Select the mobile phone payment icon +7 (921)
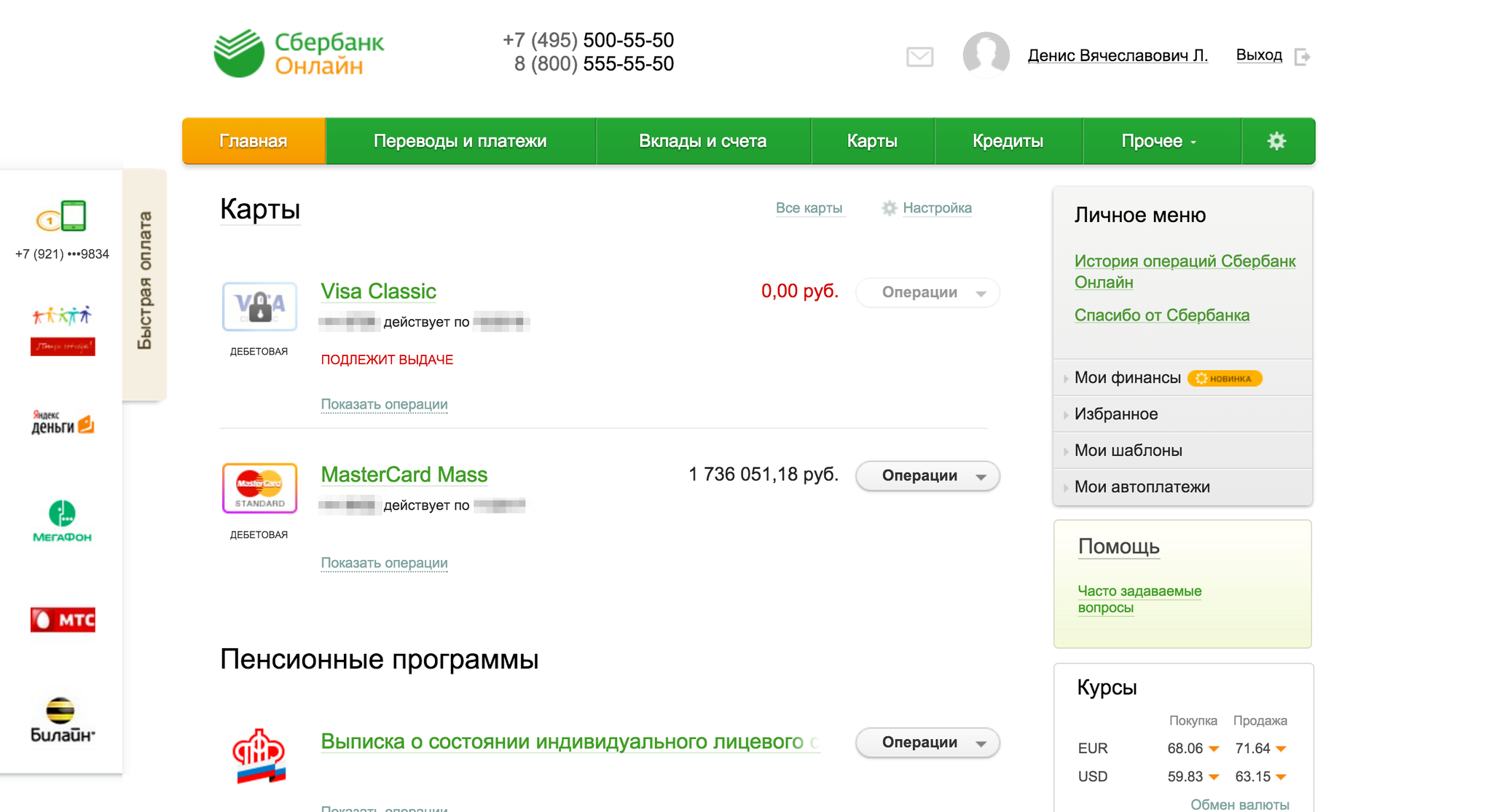The image size is (1492, 812). click(x=62, y=216)
